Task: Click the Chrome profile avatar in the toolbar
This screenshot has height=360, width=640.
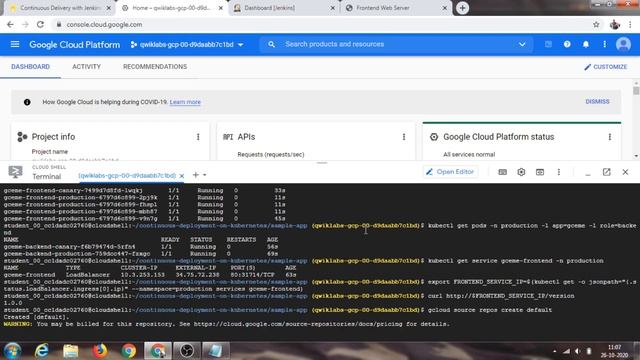Action: coord(615,24)
